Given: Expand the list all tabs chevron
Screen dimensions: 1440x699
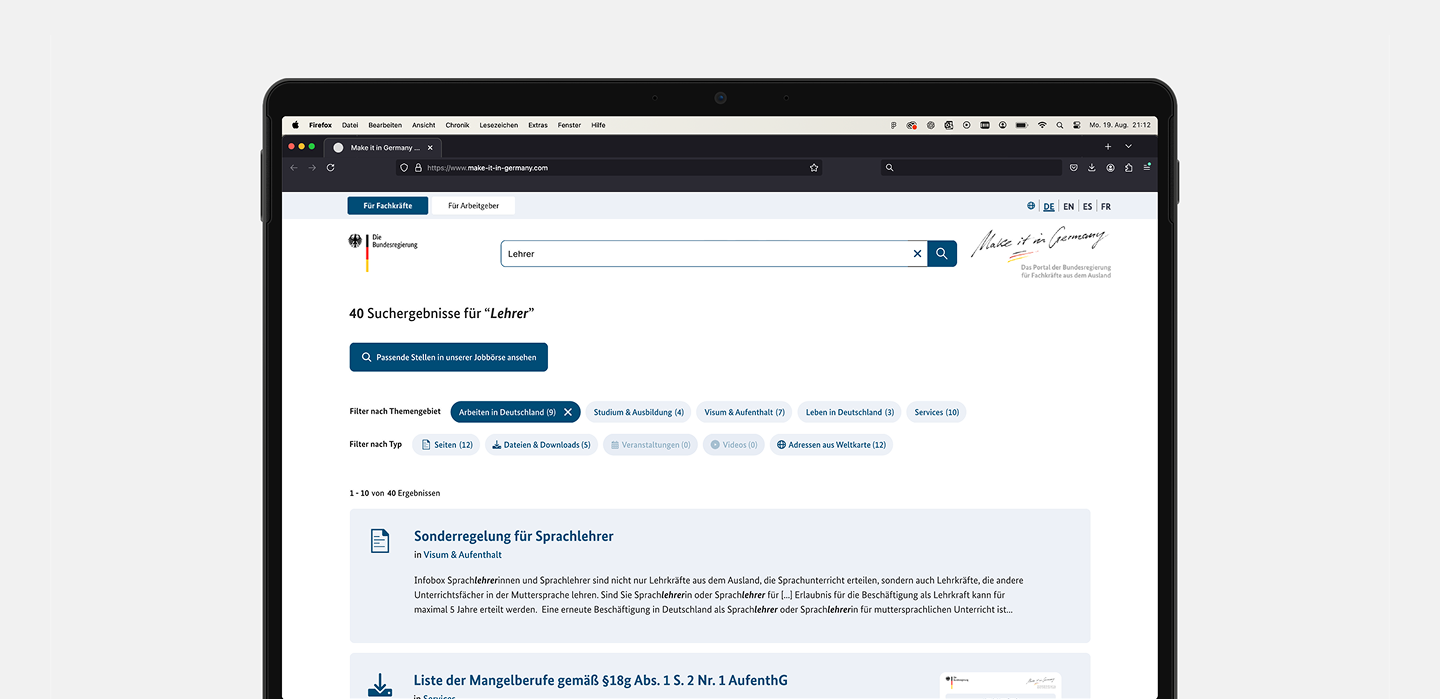Looking at the screenshot, I should click(x=1129, y=147).
